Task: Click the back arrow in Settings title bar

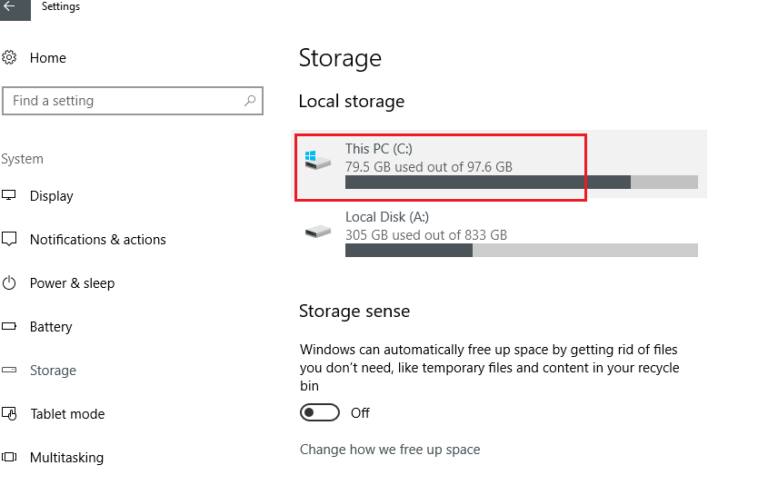Action: [11, 8]
